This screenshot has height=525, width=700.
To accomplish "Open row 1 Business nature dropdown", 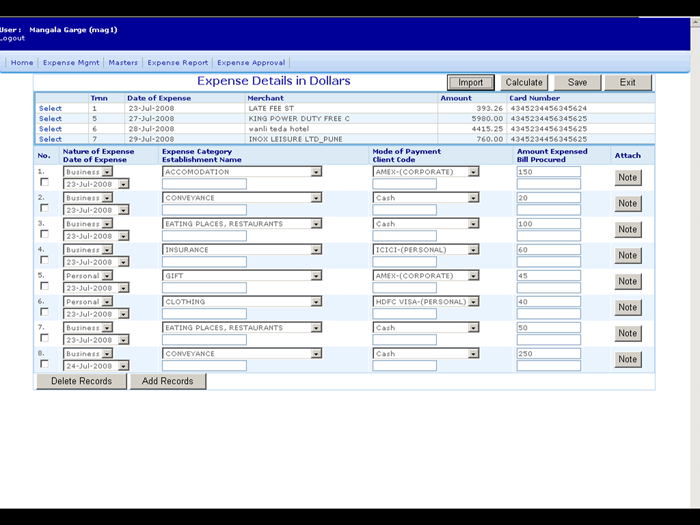I will (88, 172).
